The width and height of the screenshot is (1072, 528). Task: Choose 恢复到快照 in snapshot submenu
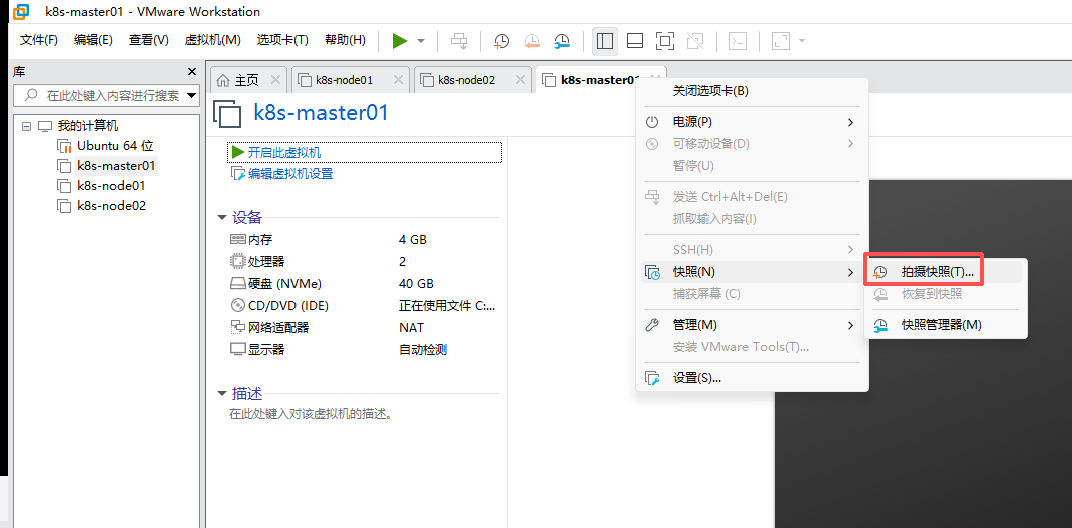tap(946, 294)
